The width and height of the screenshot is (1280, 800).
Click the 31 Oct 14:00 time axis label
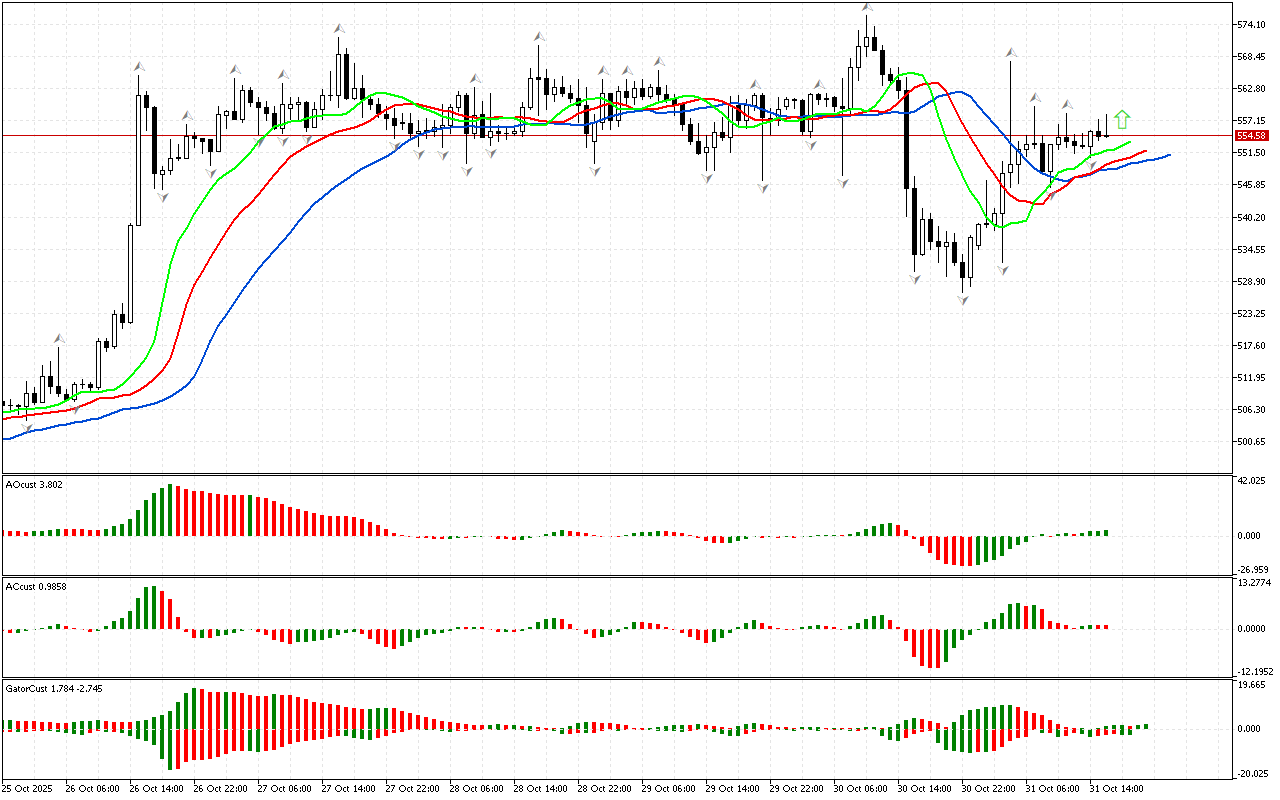point(1117,788)
